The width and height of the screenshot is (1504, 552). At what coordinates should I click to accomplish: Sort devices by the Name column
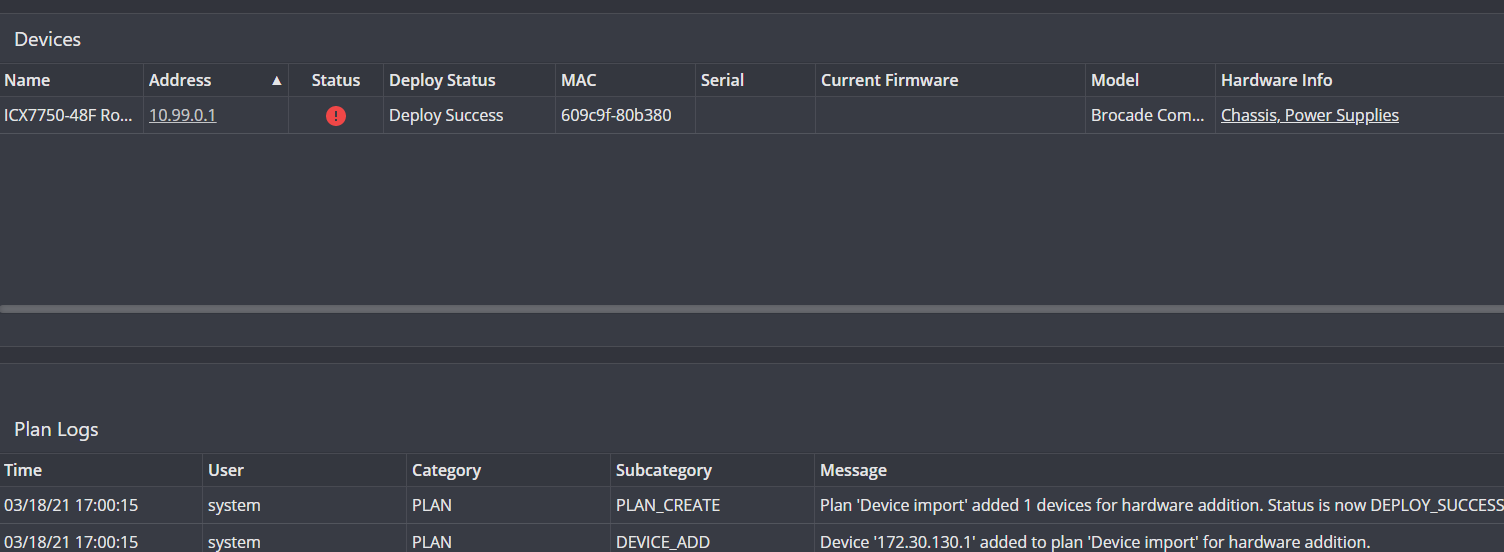[28, 81]
